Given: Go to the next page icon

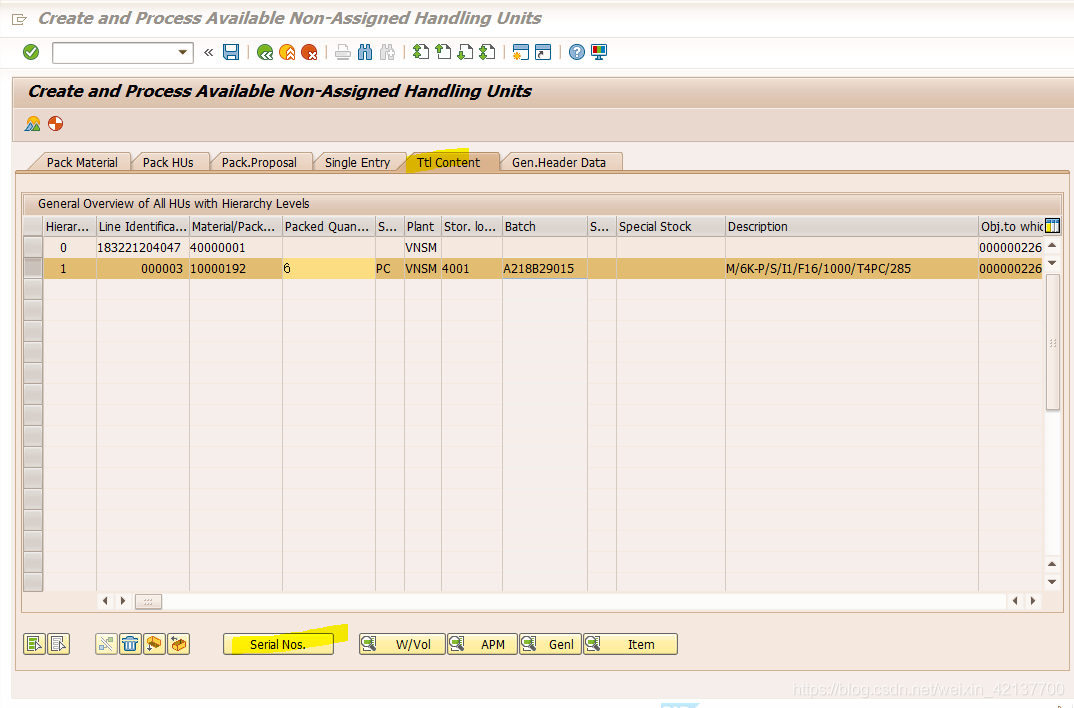Looking at the screenshot, I should [x=465, y=52].
